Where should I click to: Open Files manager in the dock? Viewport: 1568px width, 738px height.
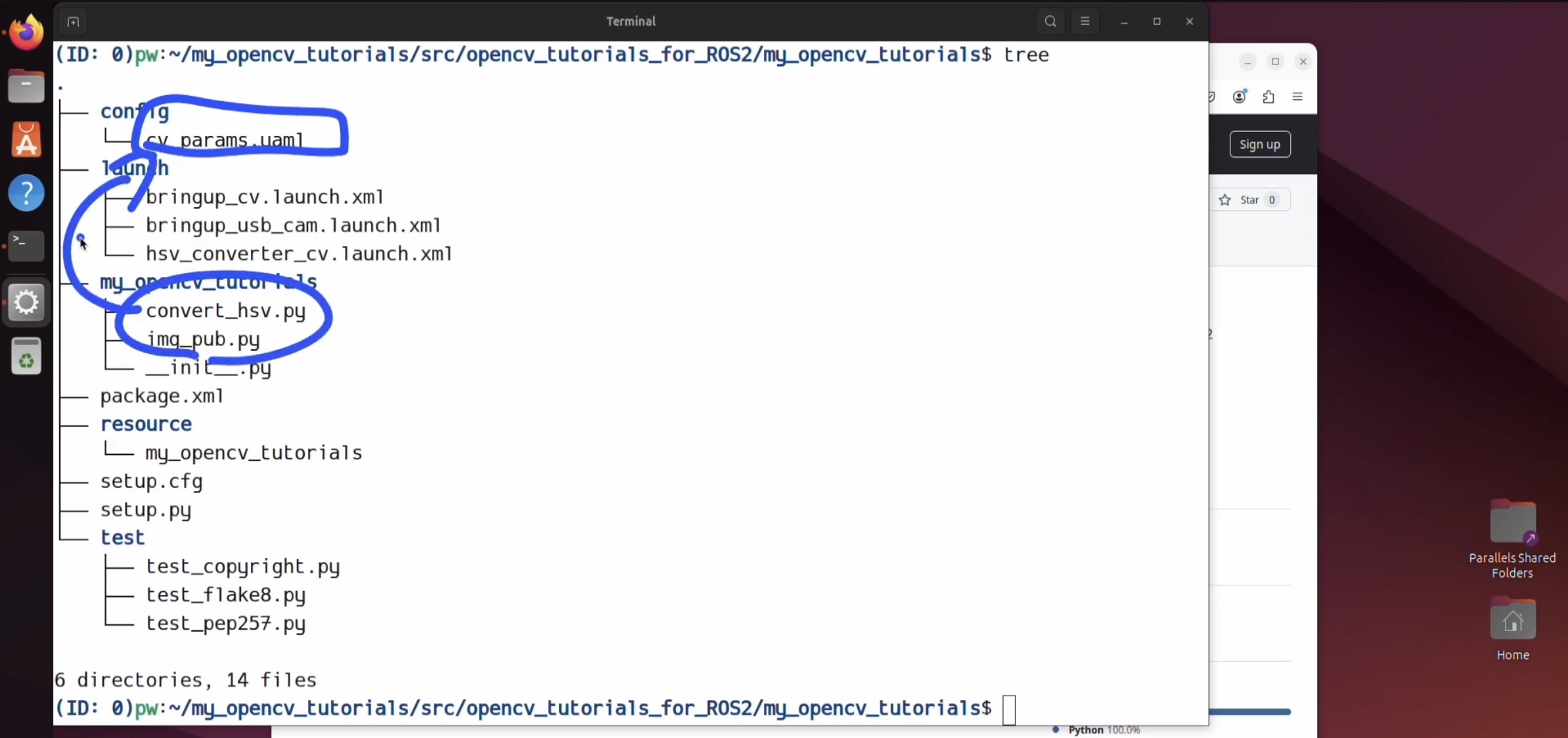[26, 86]
